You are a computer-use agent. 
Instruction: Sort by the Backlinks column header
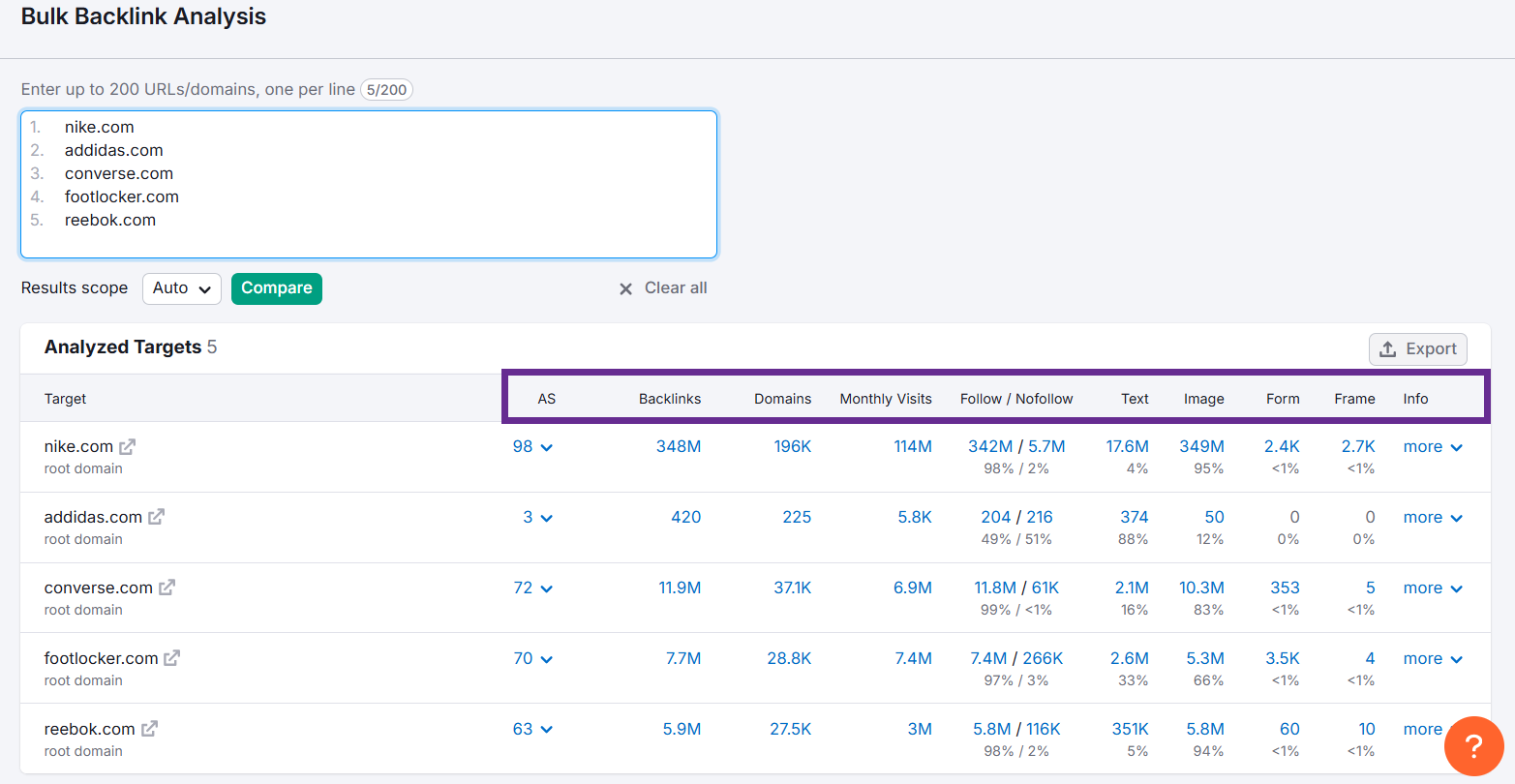670,399
